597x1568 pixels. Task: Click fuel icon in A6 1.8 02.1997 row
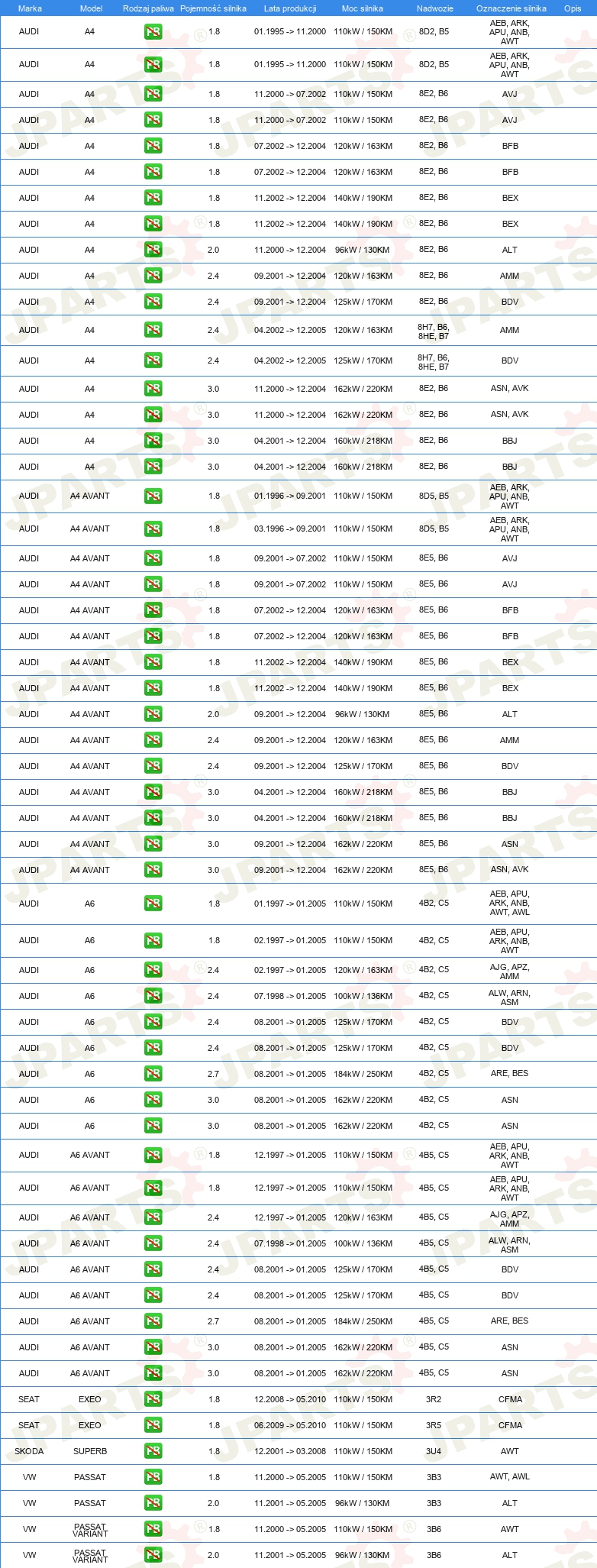coord(153,941)
